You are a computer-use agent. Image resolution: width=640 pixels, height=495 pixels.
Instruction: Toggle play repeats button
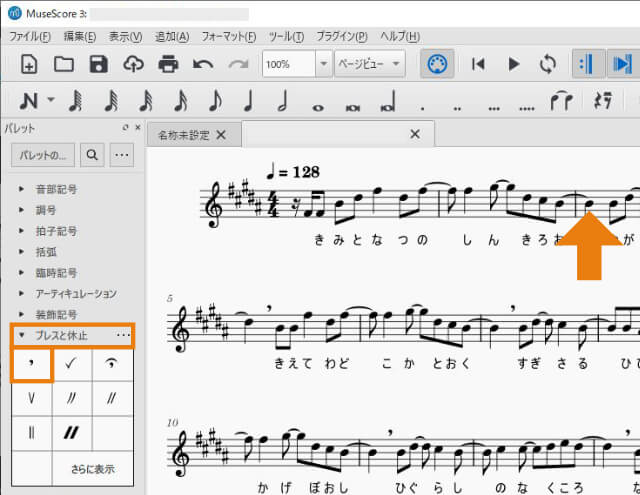(x=588, y=64)
